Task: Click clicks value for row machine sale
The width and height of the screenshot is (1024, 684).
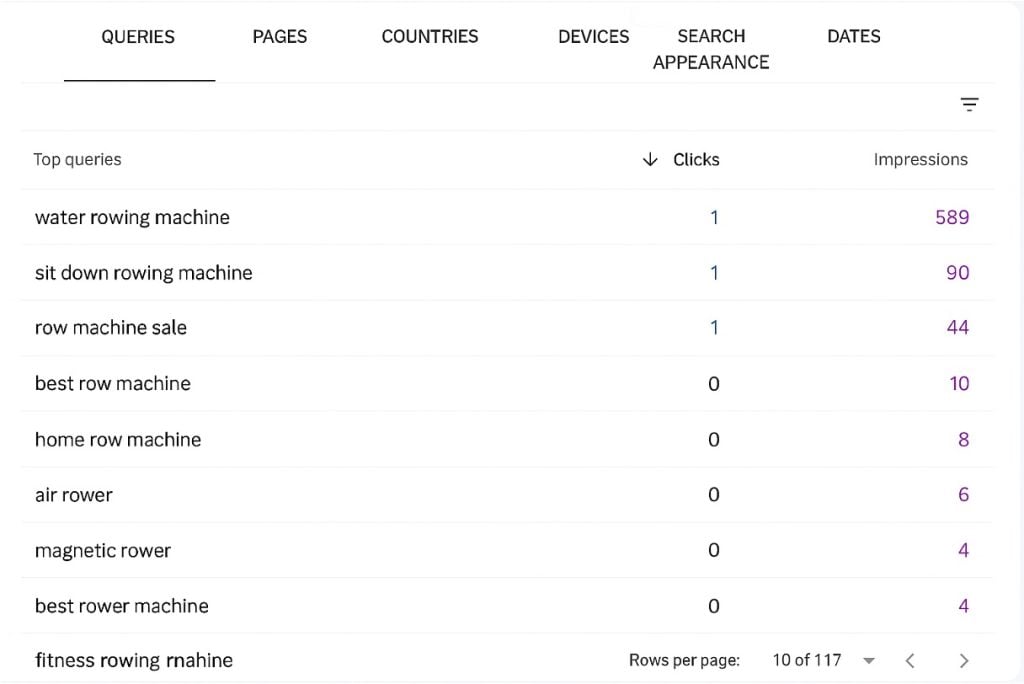Action: tap(714, 327)
